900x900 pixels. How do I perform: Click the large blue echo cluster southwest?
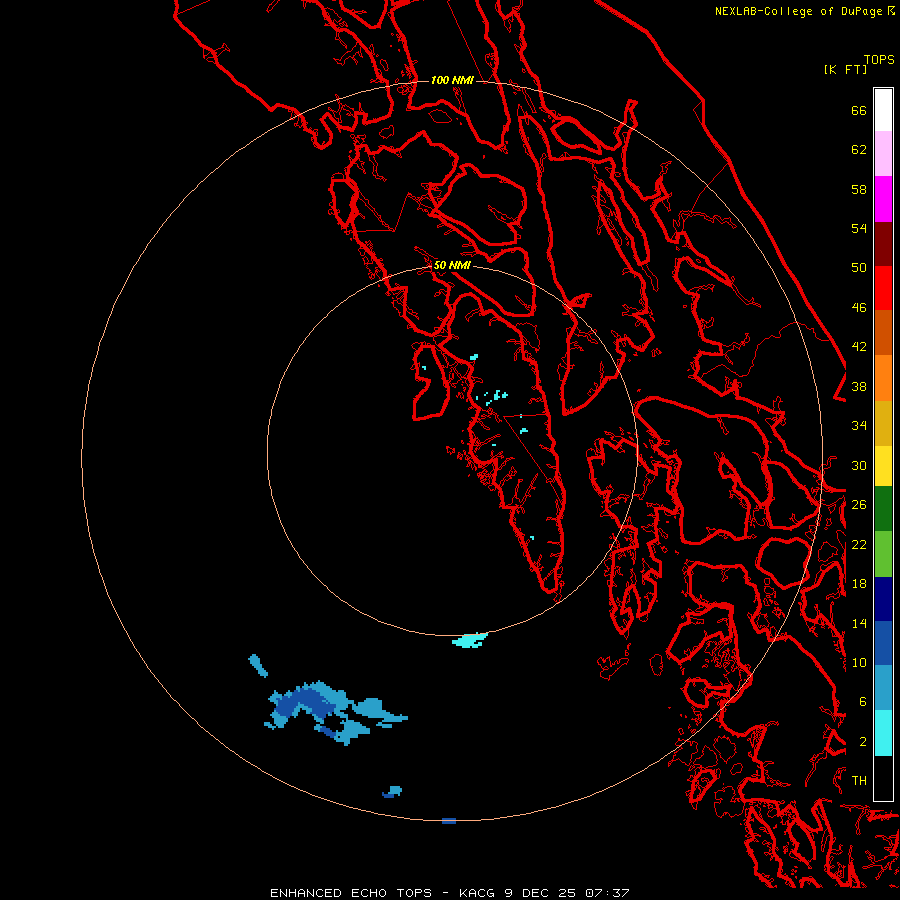pos(336,712)
